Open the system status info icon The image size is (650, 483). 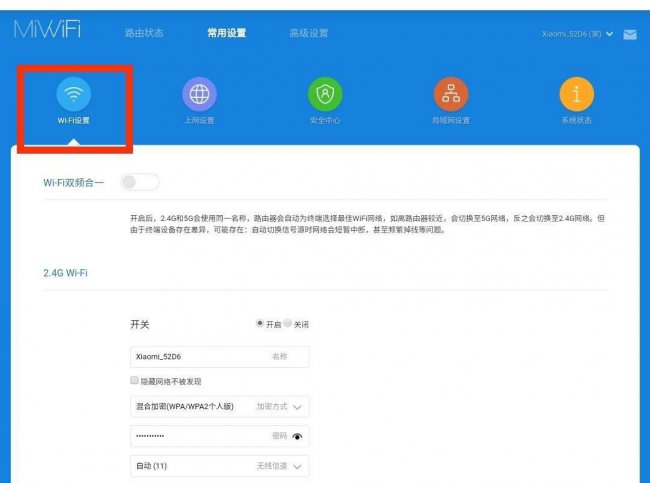(577, 95)
